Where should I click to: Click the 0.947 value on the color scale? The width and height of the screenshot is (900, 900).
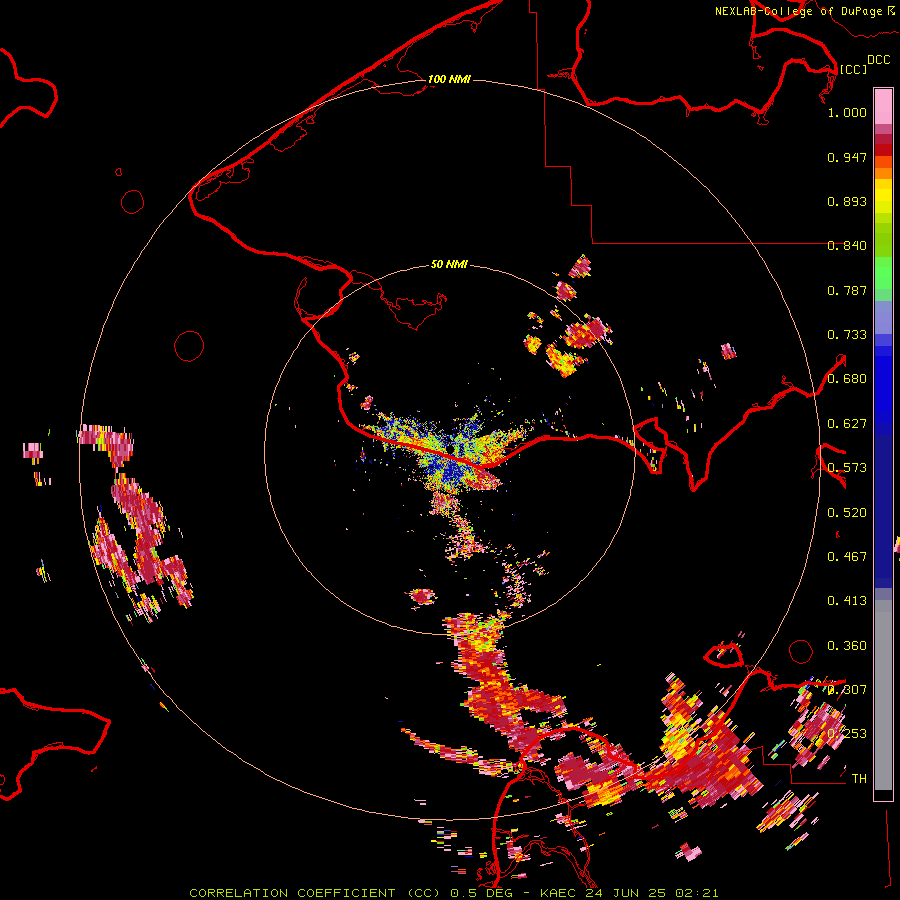[x=847, y=157]
